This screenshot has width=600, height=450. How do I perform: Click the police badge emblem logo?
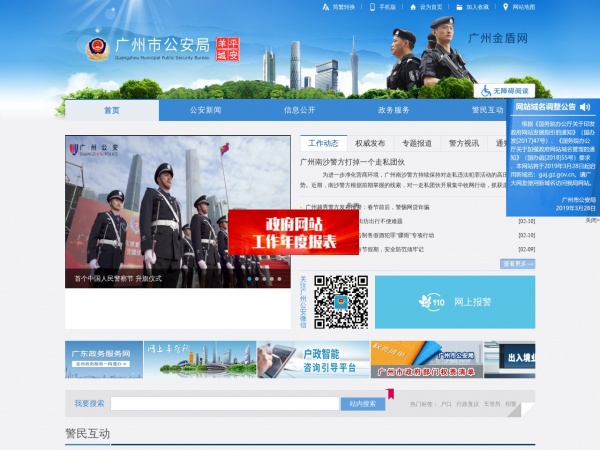point(98,49)
